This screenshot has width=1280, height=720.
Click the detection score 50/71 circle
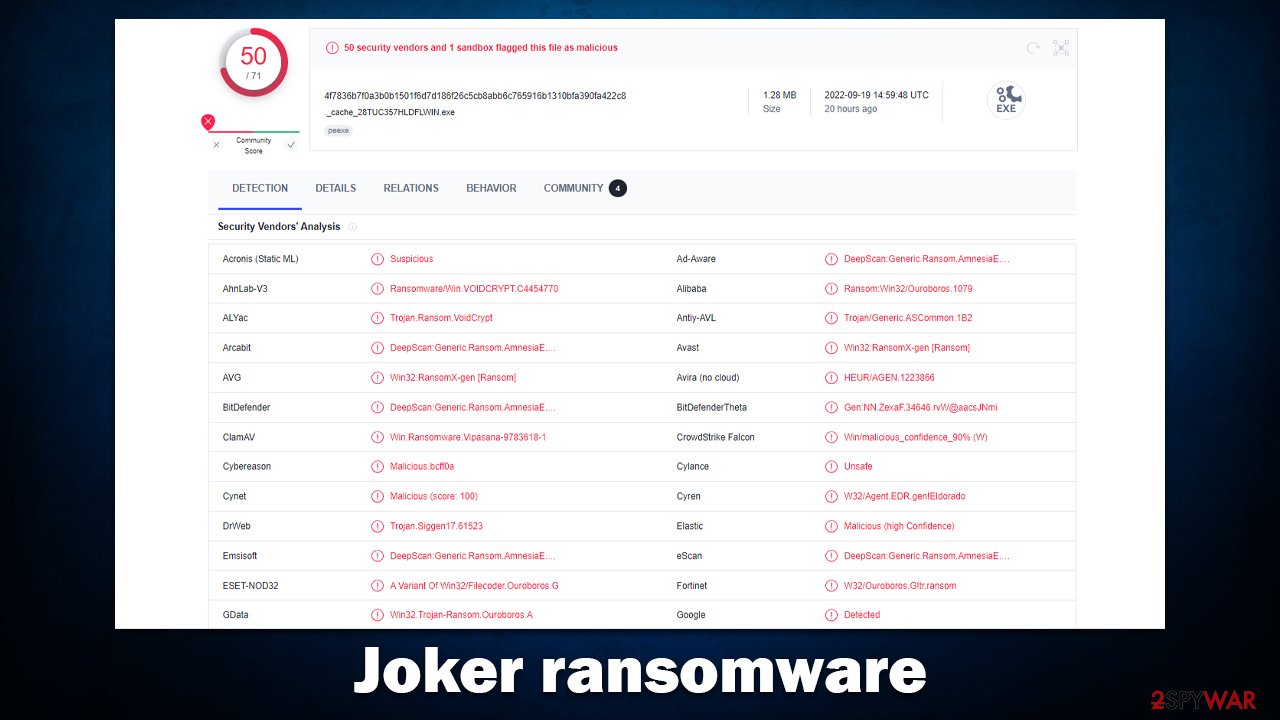coord(254,62)
